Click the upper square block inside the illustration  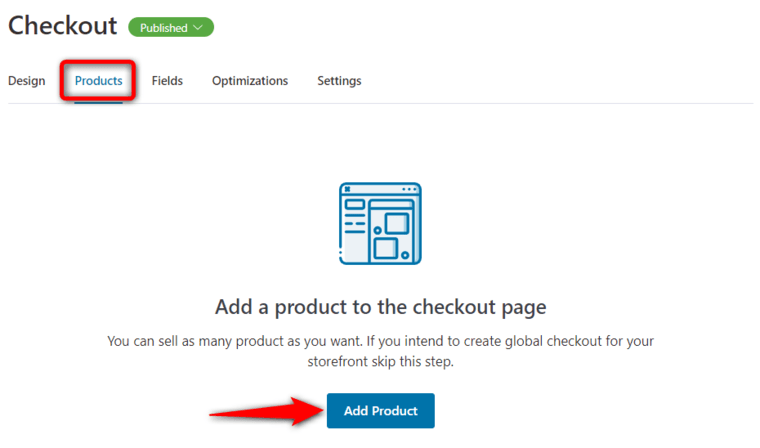[x=397, y=224]
